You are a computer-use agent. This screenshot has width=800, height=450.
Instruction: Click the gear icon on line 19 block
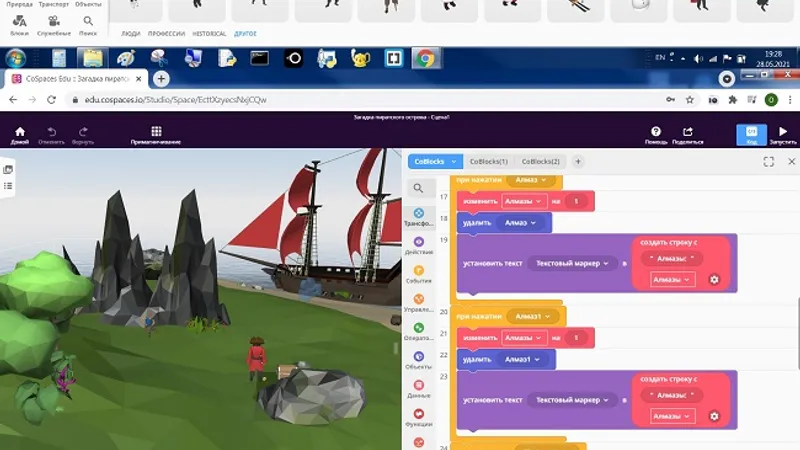714,279
